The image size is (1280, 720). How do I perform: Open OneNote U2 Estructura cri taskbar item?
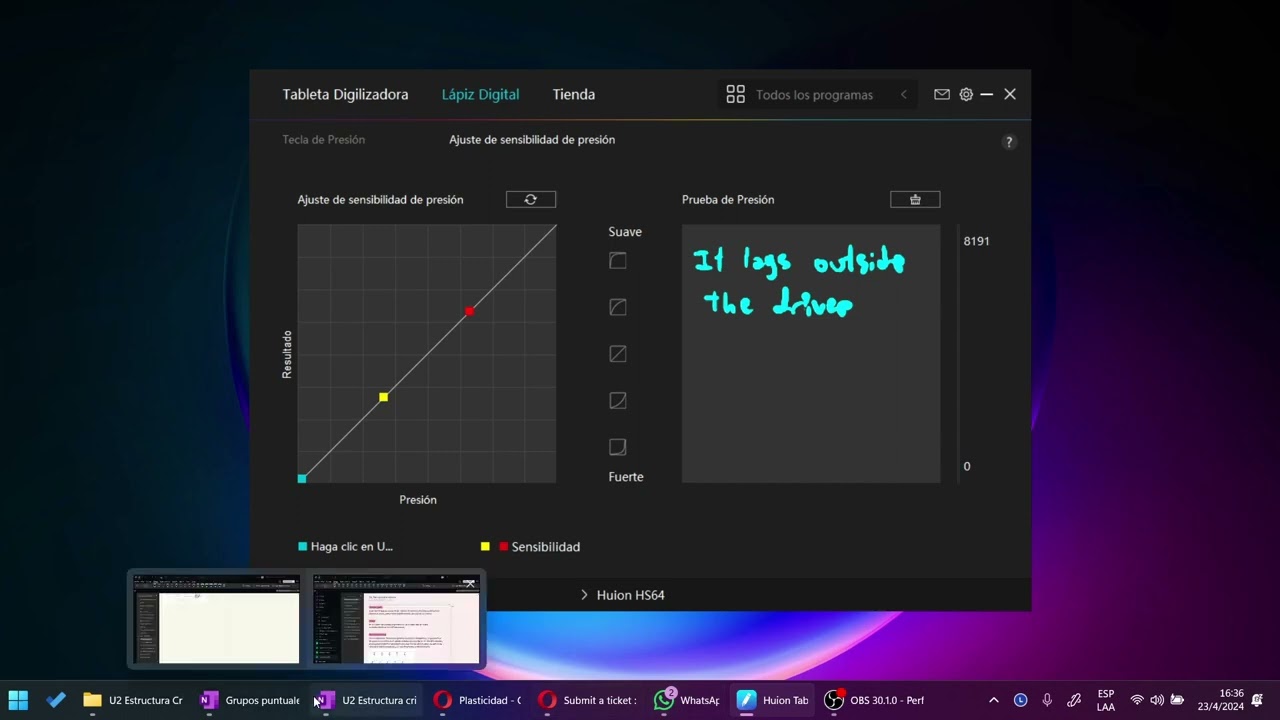click(367, 700)
